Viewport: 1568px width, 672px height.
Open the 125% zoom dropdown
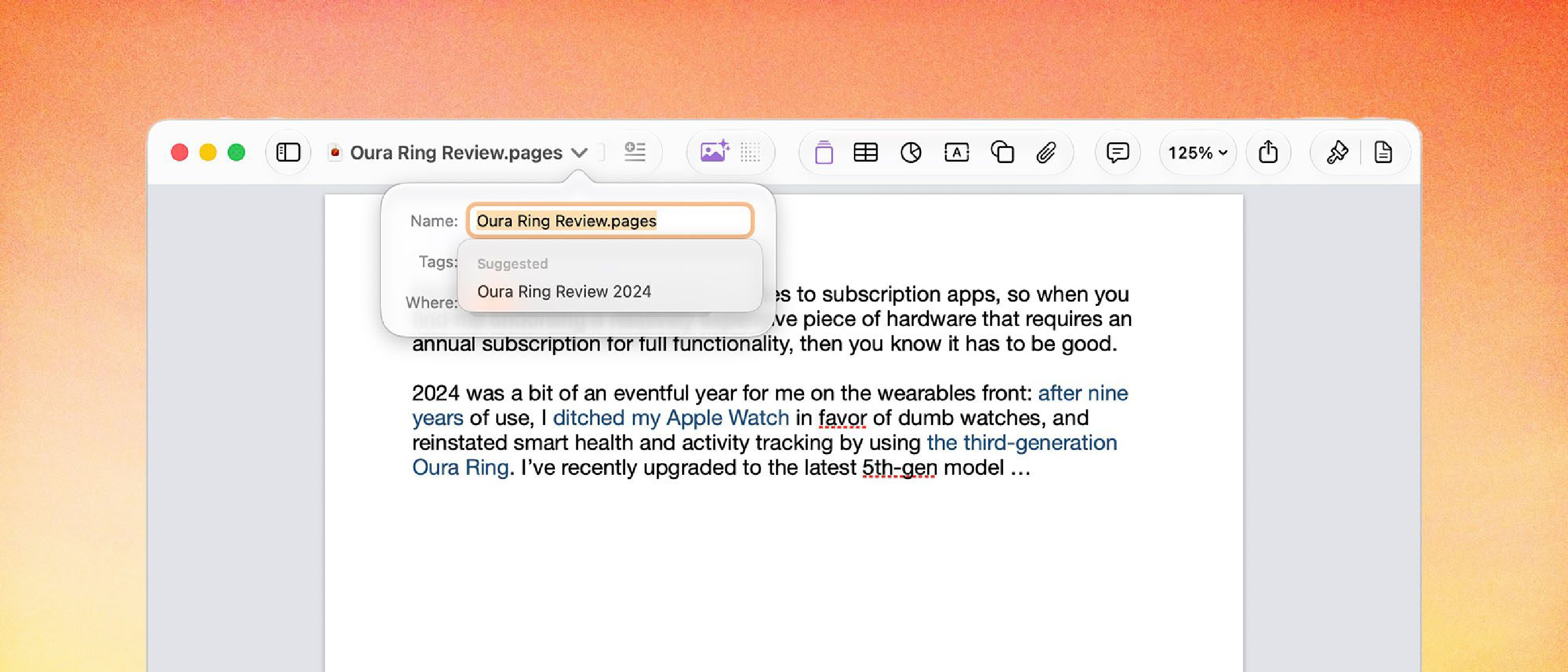(1197, 152)
